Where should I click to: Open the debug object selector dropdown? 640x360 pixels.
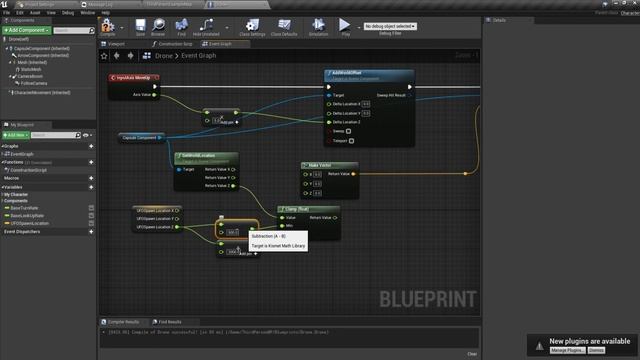(390, 26)
